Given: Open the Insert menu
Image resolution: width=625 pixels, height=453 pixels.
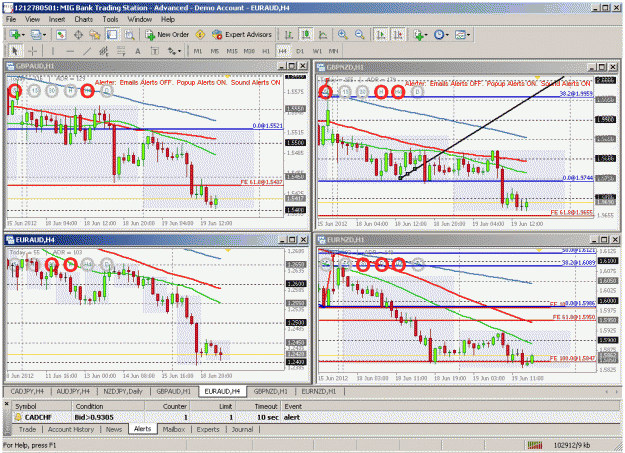Looking at the screenshot, I should click(x=57, y=19).
